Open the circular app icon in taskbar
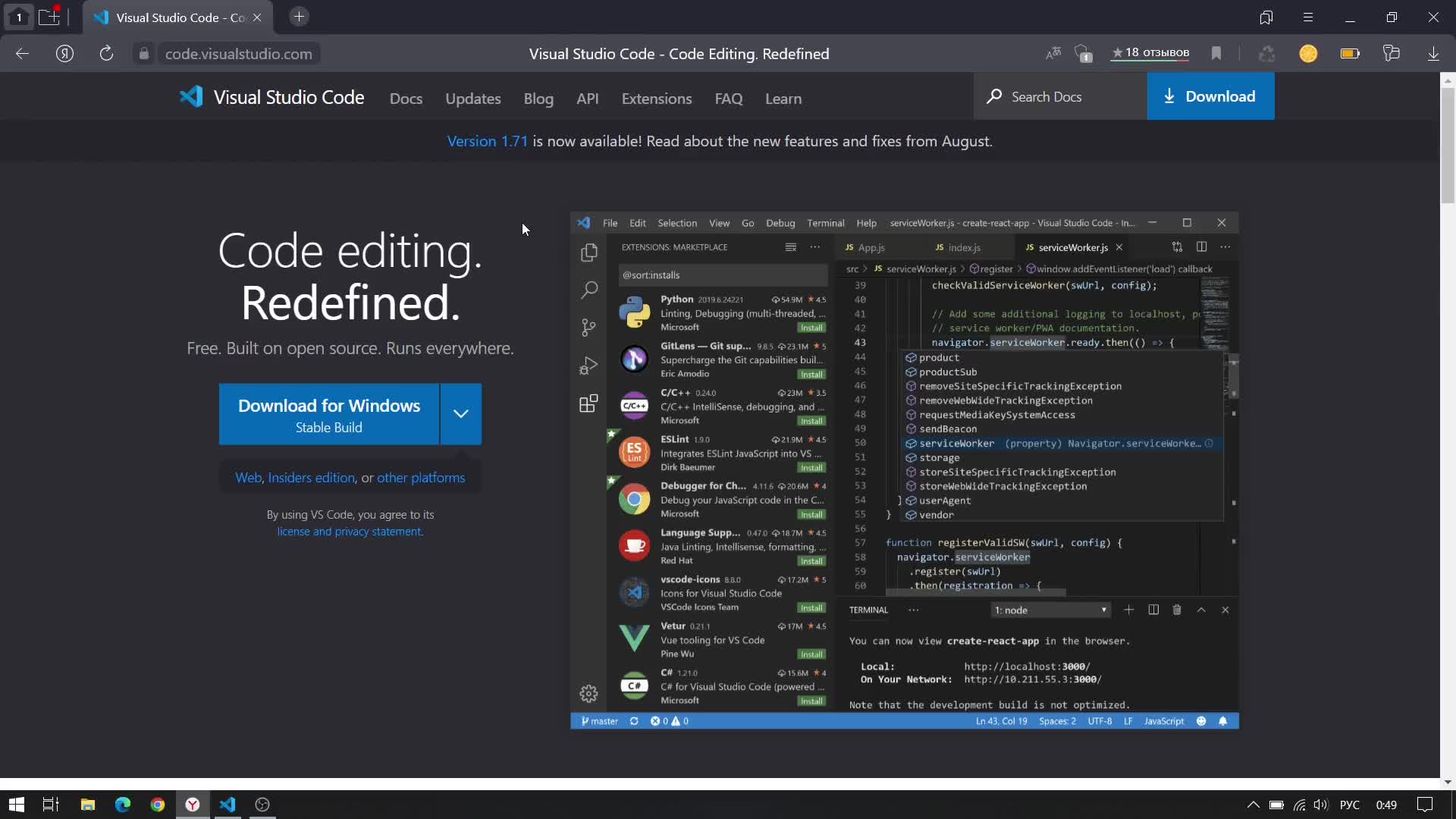Image resolution: width=1456 pixels, height=819 pixels. click(x=262, y=805)
